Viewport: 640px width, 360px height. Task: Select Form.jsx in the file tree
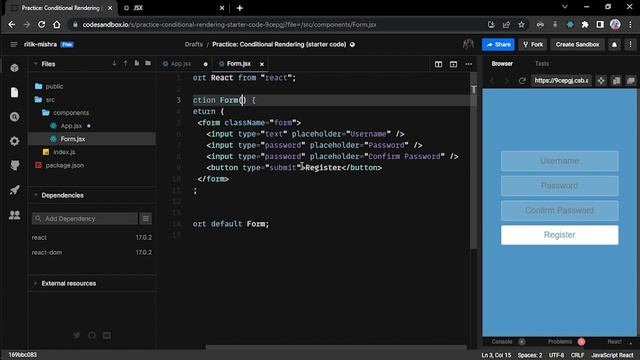[x=92, y=139]
